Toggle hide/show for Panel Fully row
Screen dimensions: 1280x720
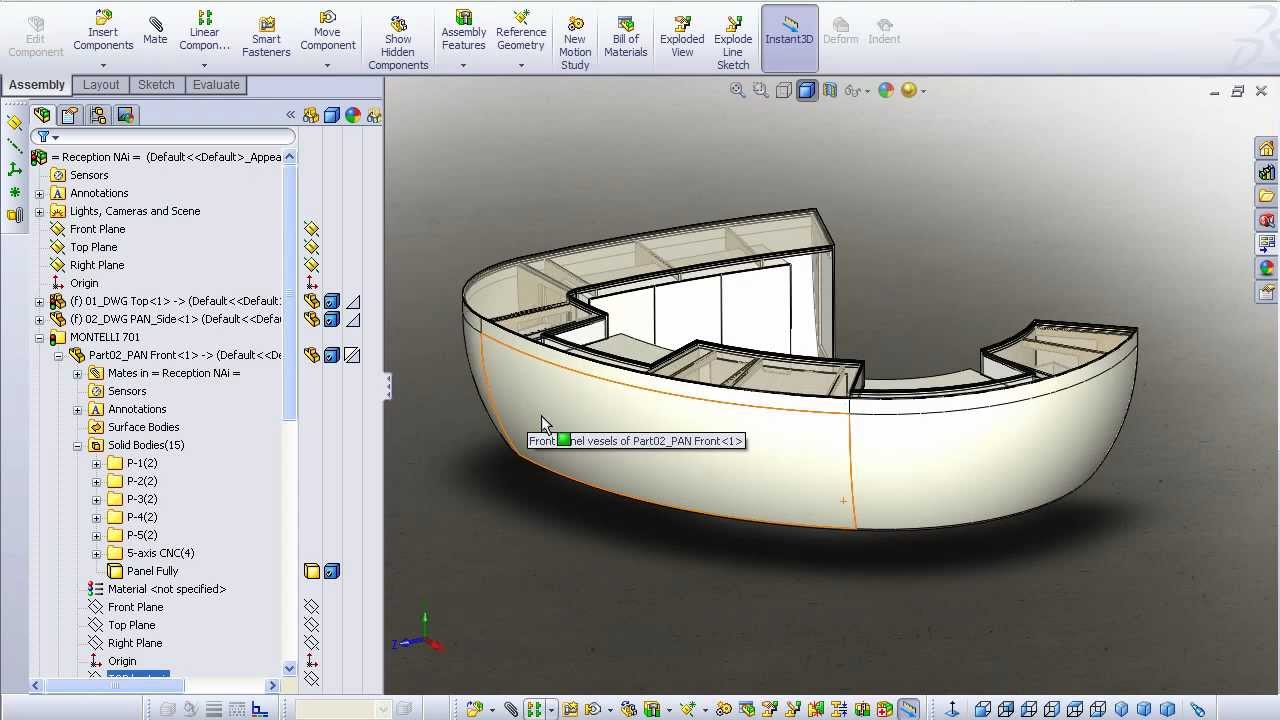tap(312, 571)
